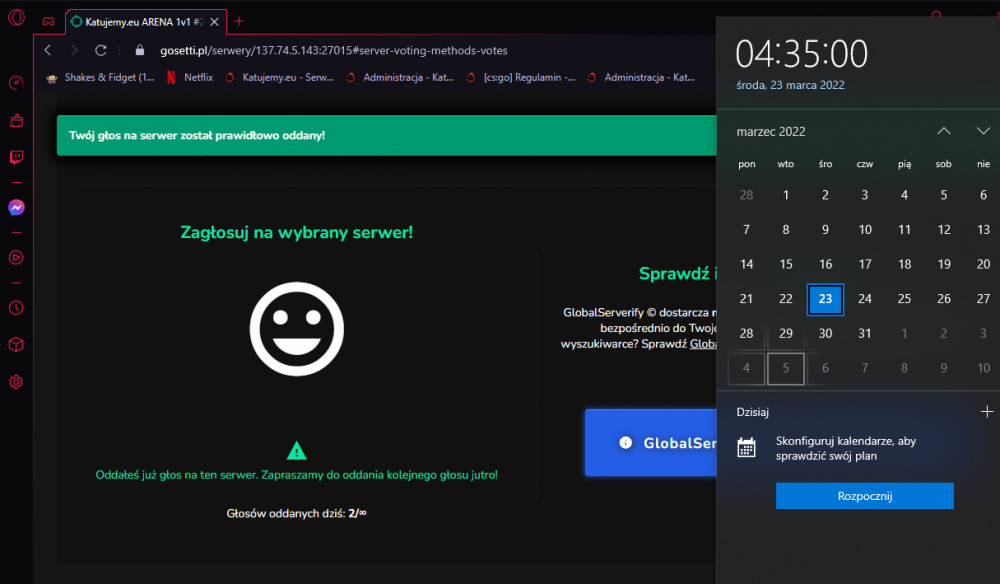
Task: Reload the page with the refresh icon
Action: [x=101, y=50]
